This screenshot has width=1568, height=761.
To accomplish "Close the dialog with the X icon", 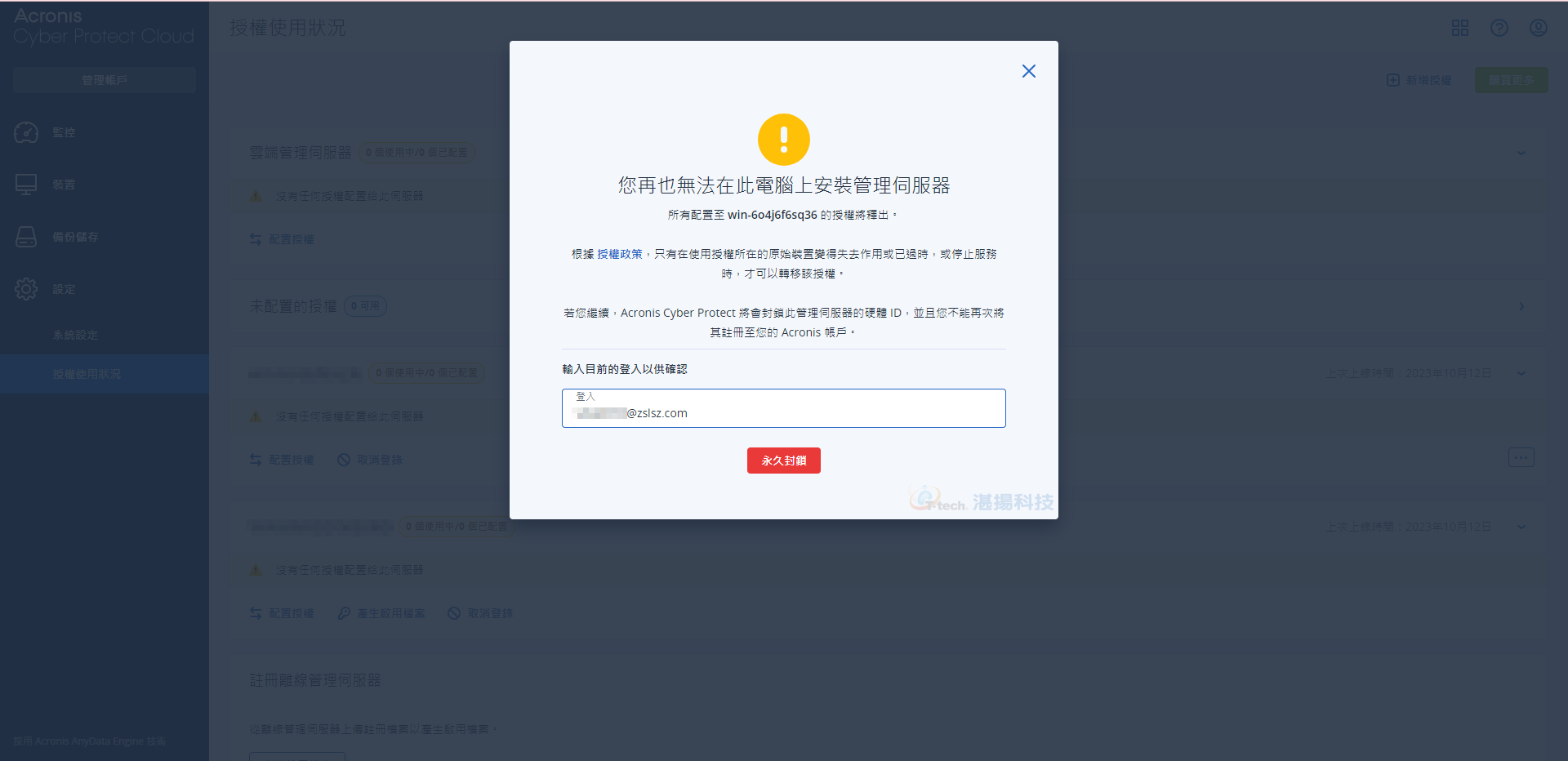I will pos(1029,71).
